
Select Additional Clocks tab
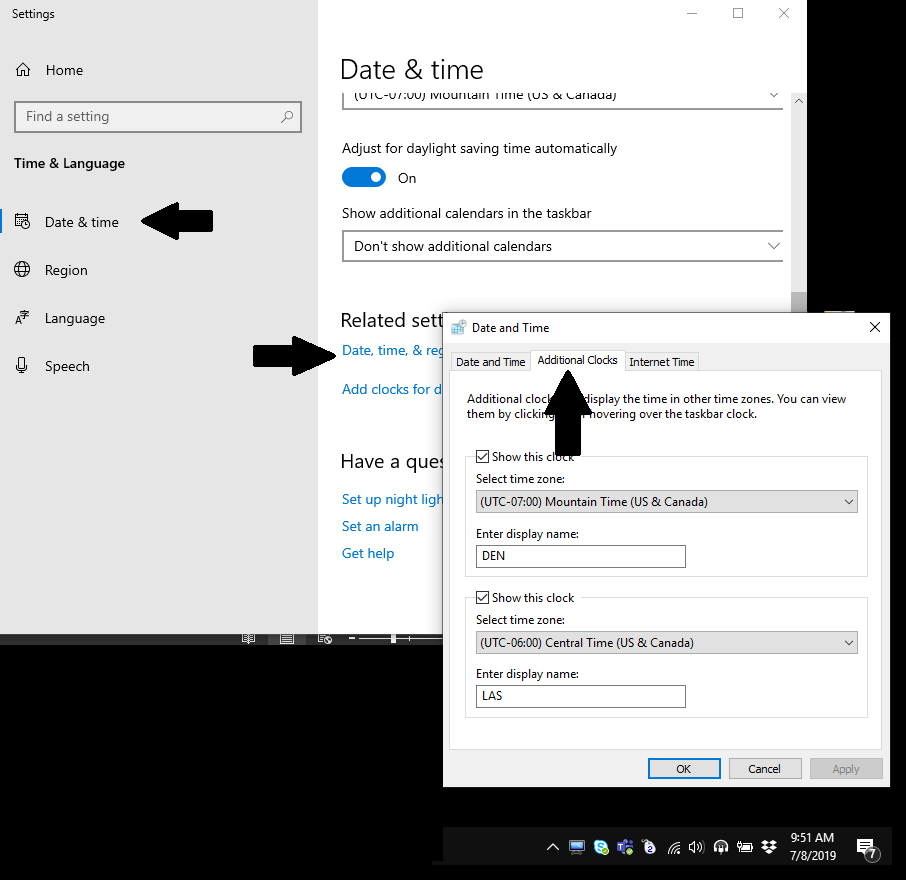pyautogui.click(x=577, y=360)
